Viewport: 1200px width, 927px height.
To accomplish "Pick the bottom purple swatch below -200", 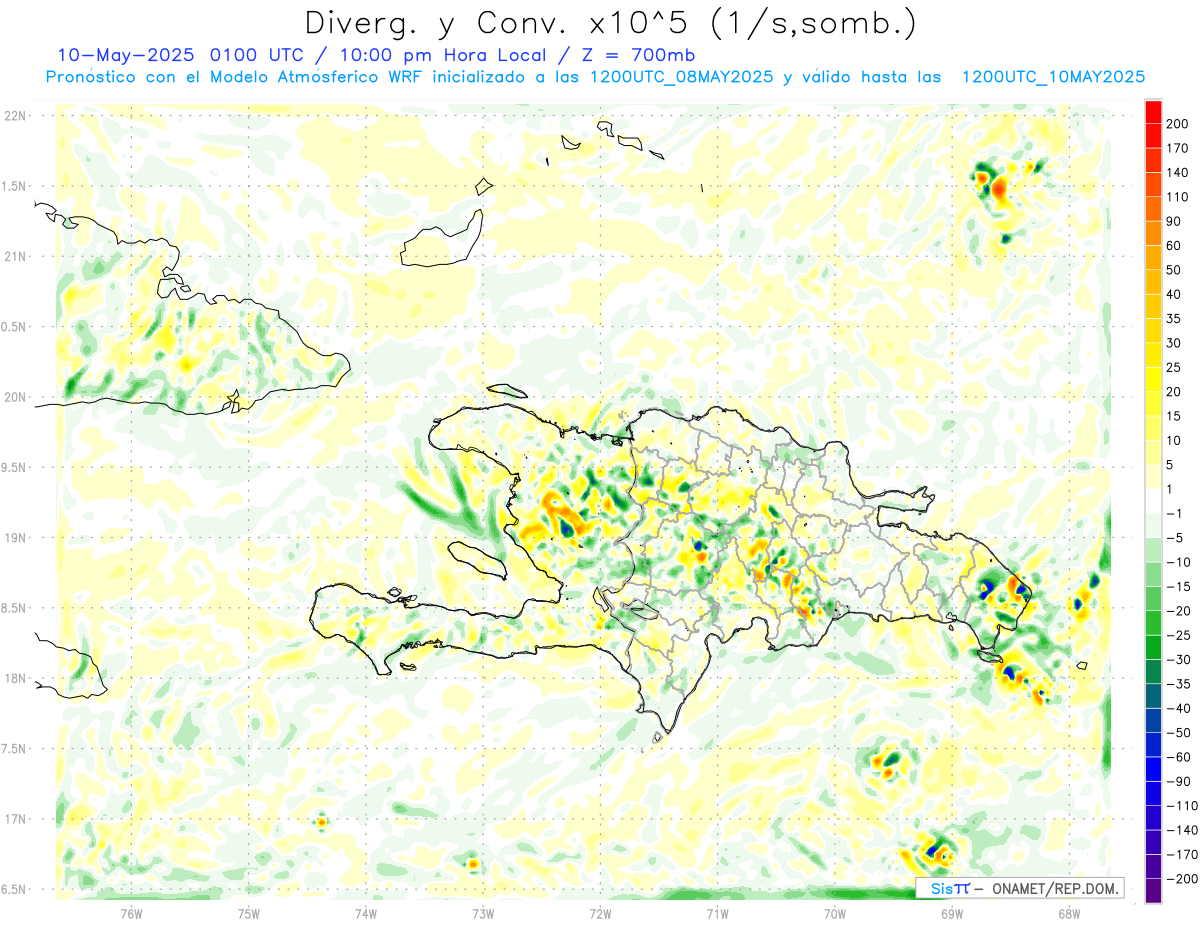I will tap(1153, 891).
